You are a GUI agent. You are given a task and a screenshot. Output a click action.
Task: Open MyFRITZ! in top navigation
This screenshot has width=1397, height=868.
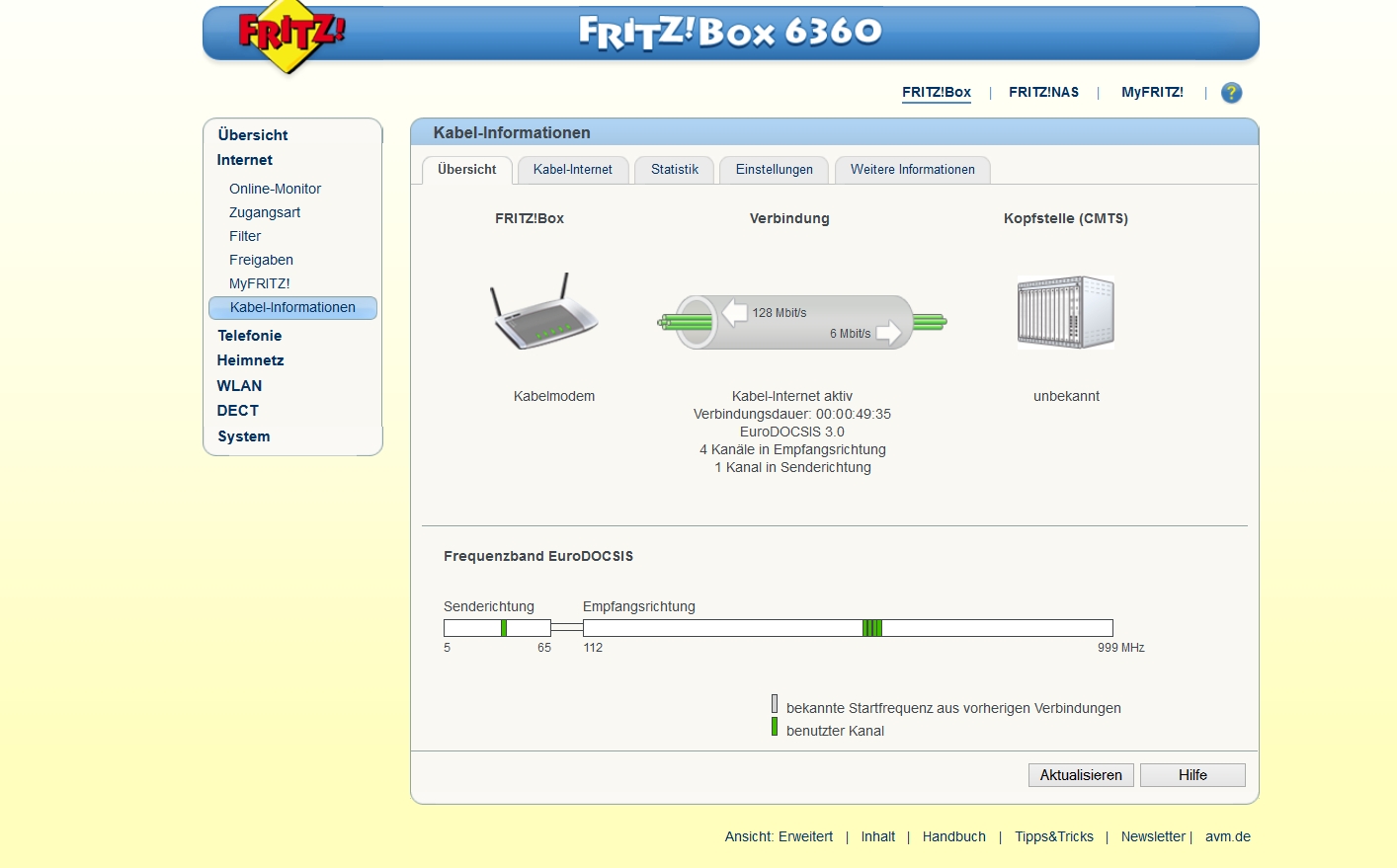point(1152,92)
